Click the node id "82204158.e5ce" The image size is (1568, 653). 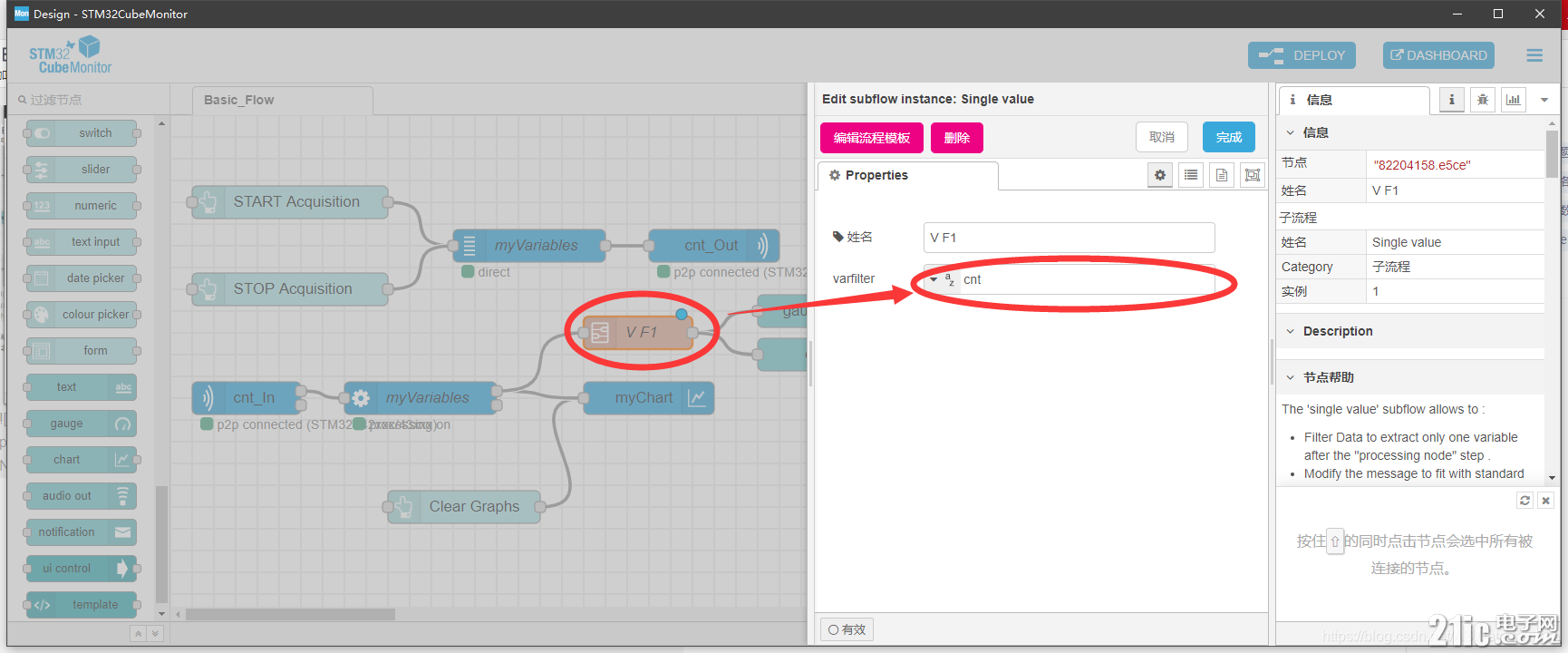(x=1422, y=165)
